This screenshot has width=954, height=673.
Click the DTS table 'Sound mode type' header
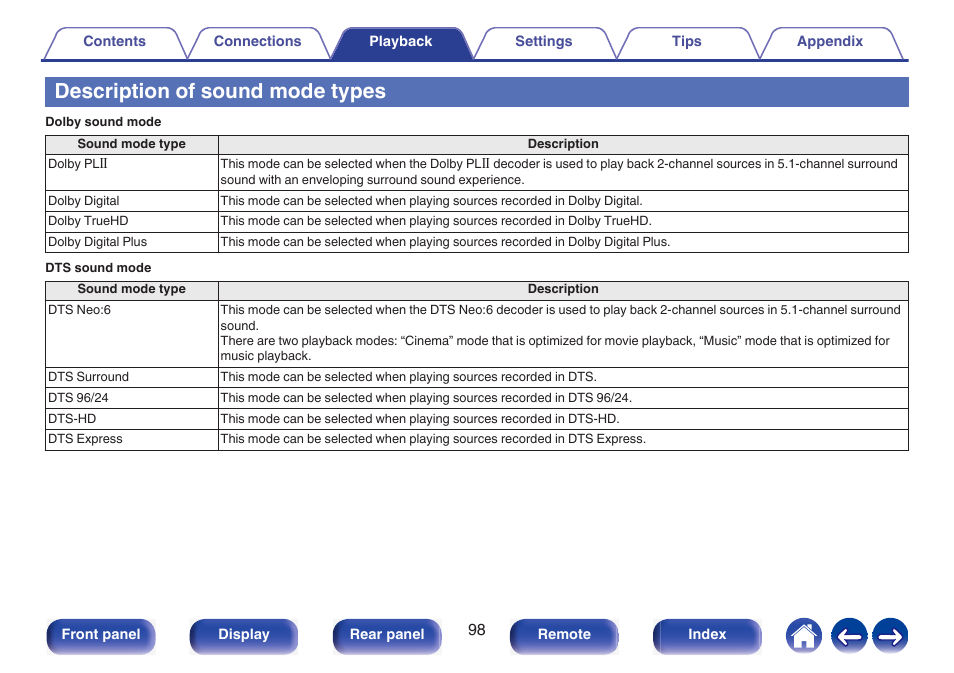[131, 289]
